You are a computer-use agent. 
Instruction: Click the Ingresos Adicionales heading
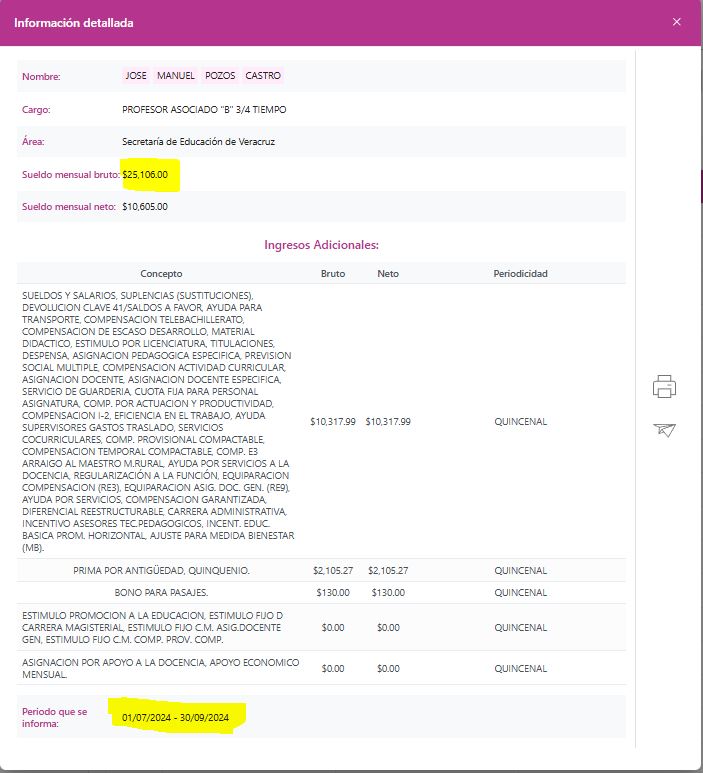tap(321, 245)
